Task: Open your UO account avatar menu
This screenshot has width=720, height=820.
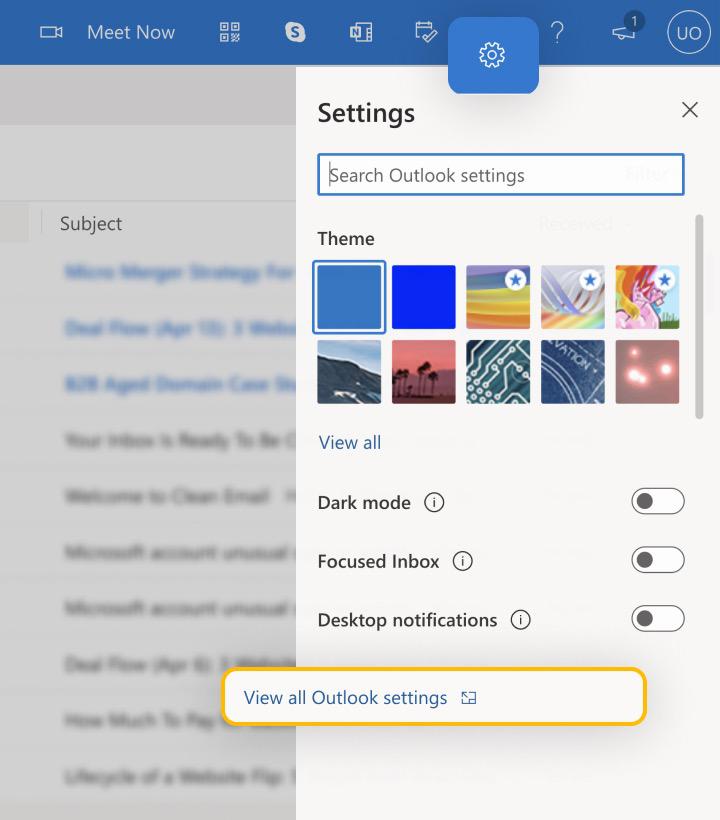Action: (688, 32)
